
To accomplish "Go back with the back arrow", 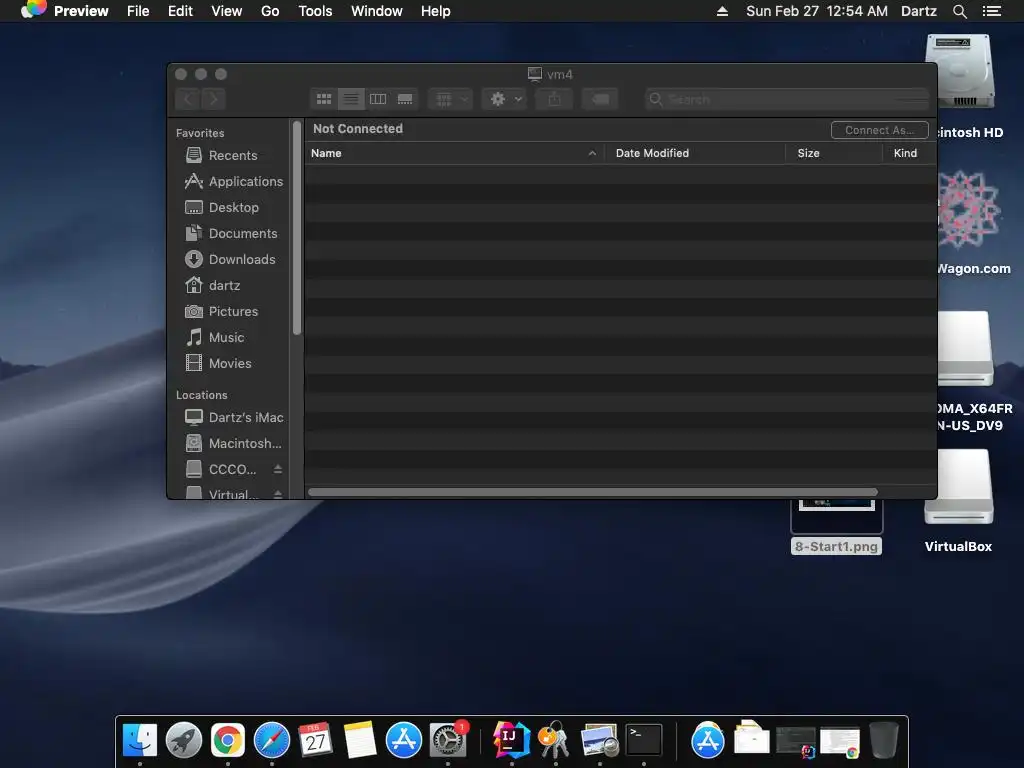I will 188,99.
